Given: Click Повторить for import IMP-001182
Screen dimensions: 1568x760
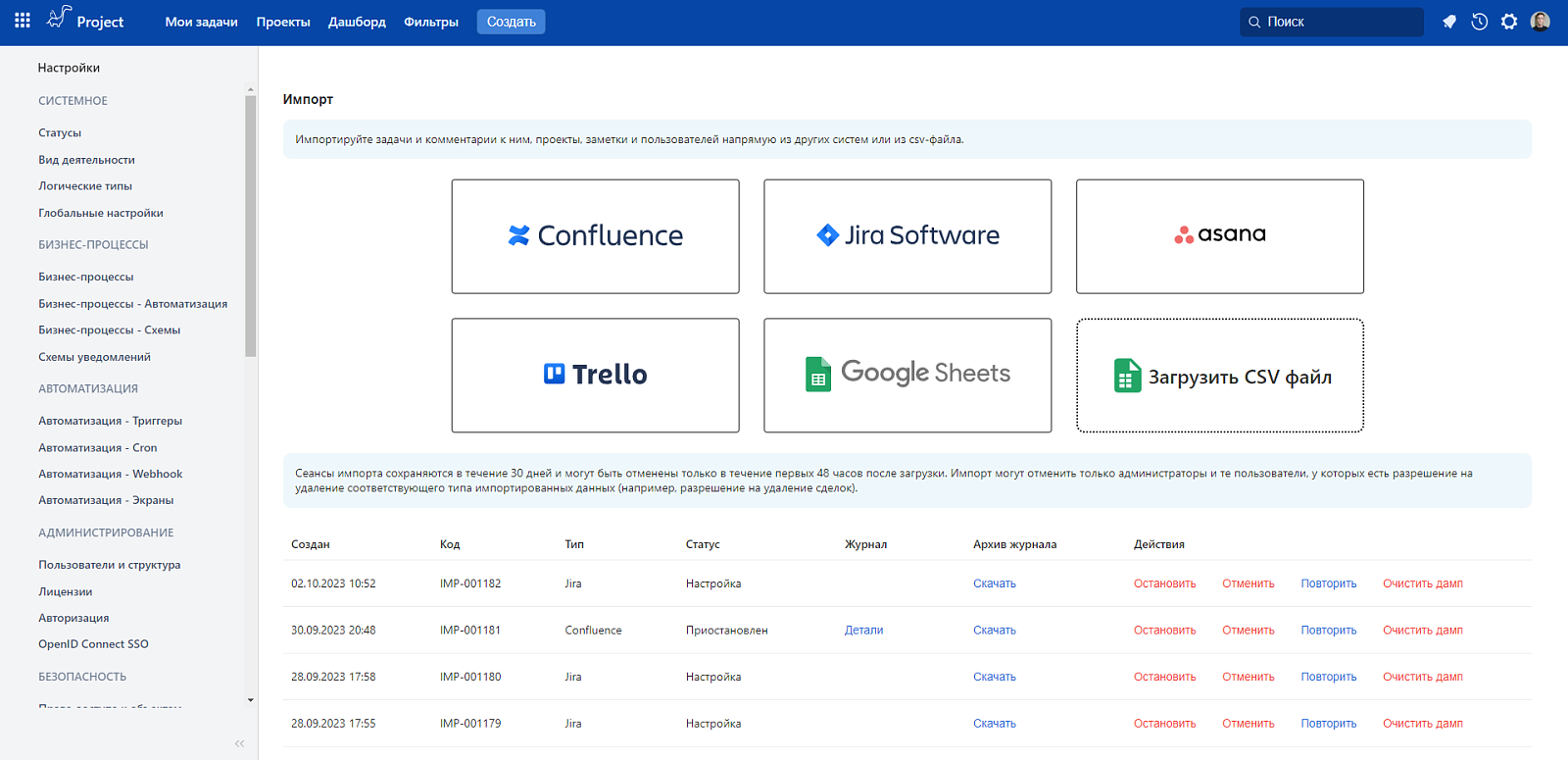Looking at the screenshot, I should point(1329,583).
